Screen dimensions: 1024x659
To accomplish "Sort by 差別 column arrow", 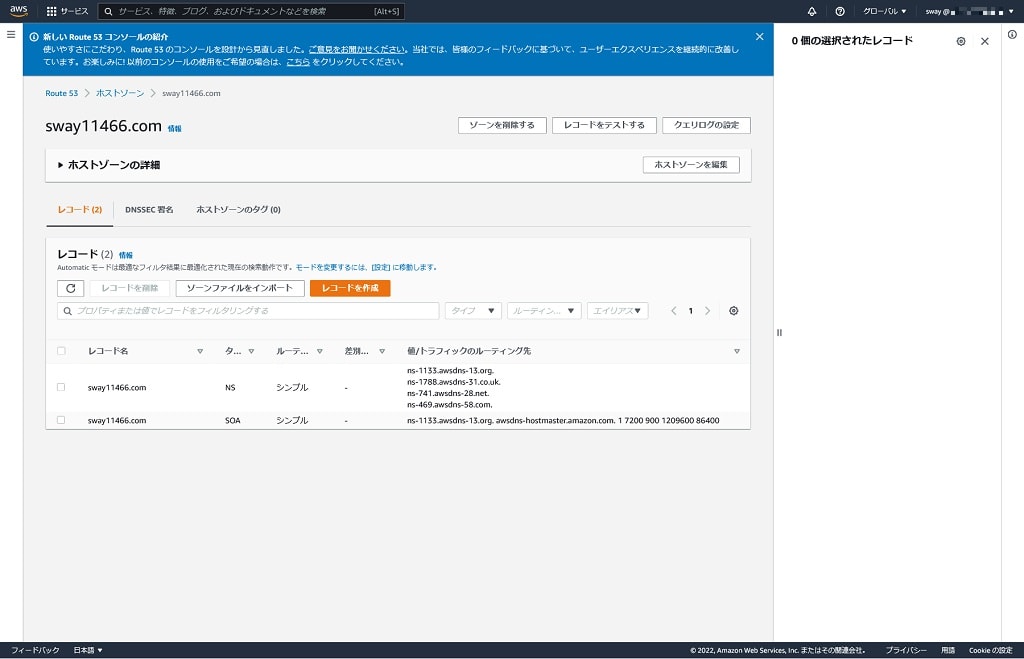I will click(382, 351).
